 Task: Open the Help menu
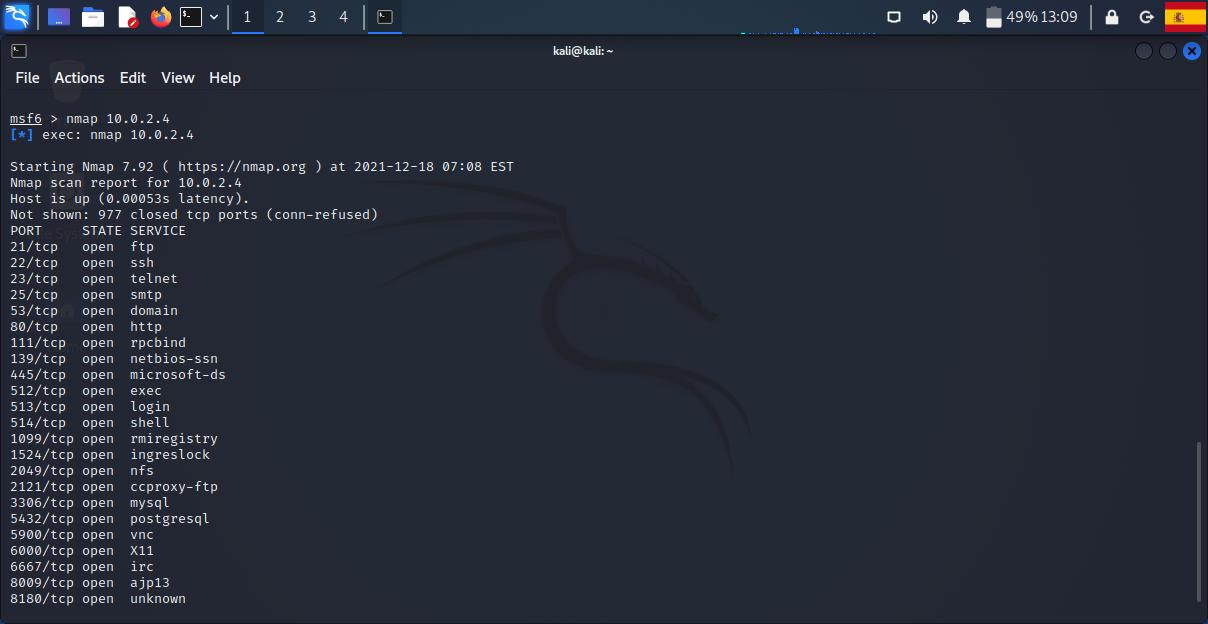click(225, 78)
